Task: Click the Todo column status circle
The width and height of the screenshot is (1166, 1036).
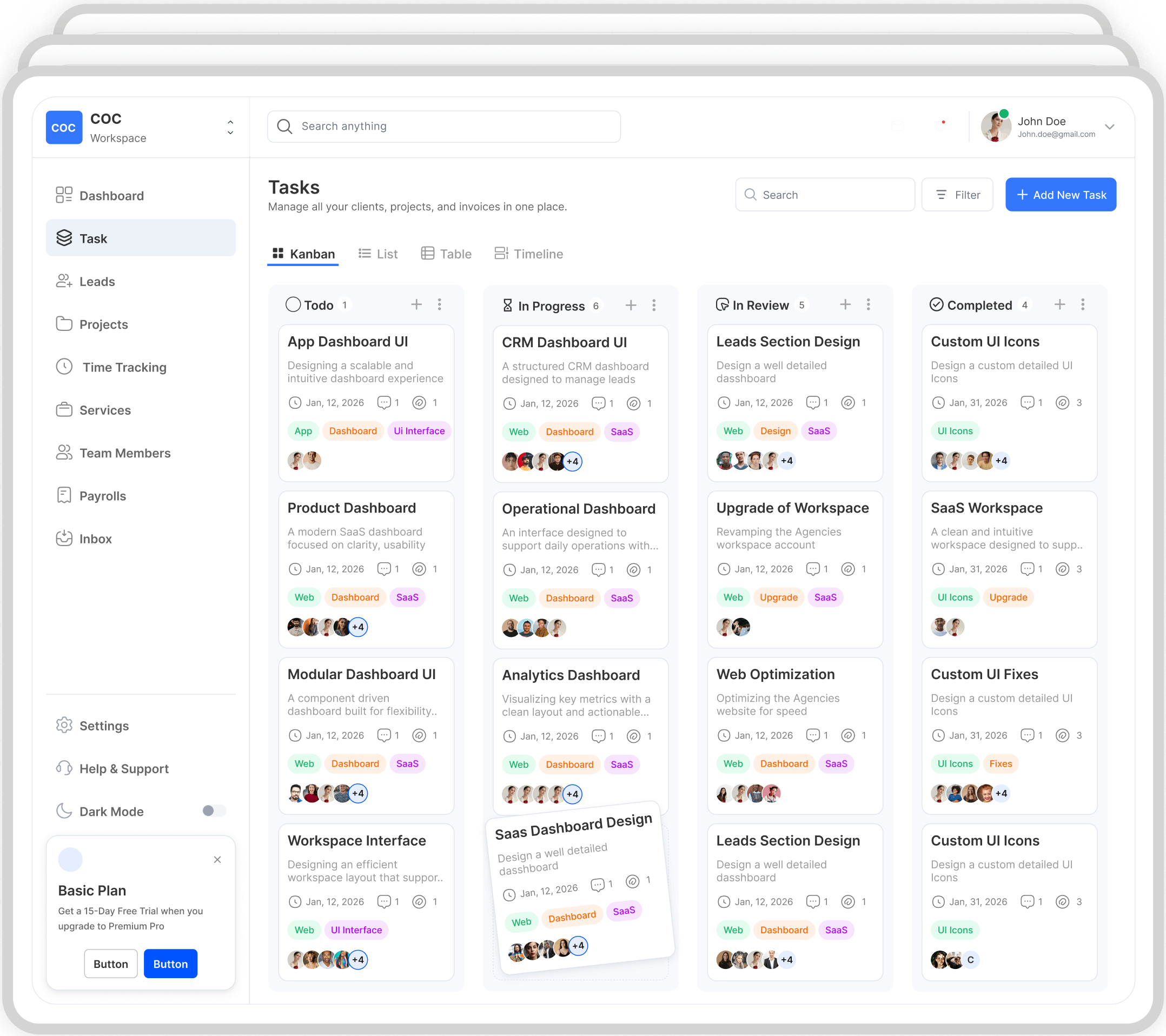Action: point(293,304)
